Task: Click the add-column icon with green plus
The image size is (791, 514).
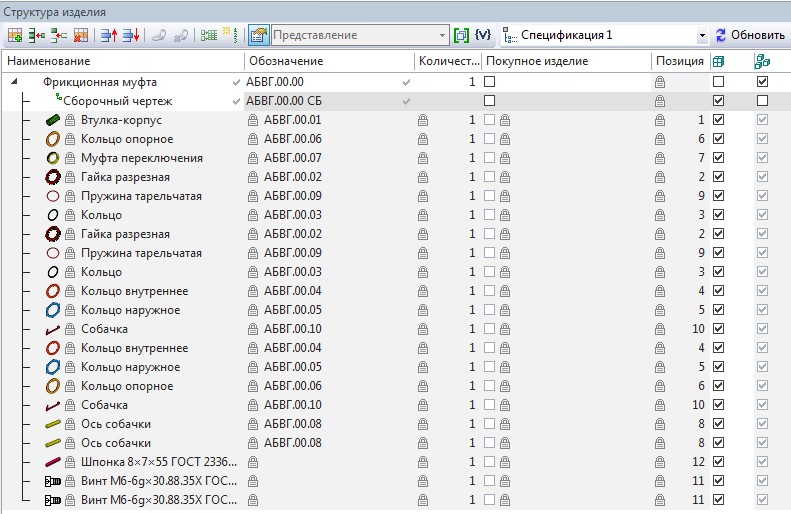Action: (14, 35)
